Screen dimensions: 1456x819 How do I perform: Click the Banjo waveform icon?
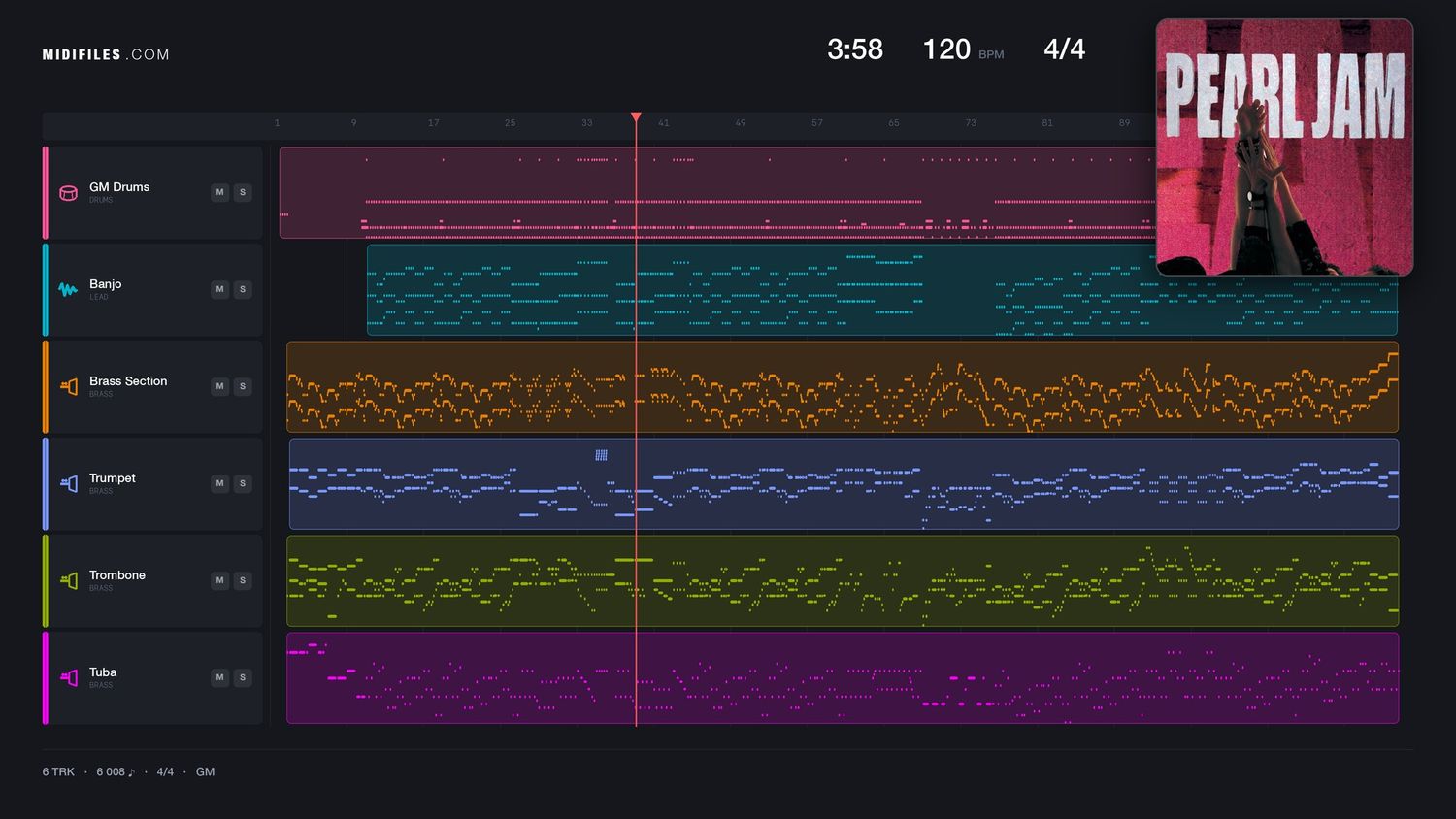click(x=68, y=290)
